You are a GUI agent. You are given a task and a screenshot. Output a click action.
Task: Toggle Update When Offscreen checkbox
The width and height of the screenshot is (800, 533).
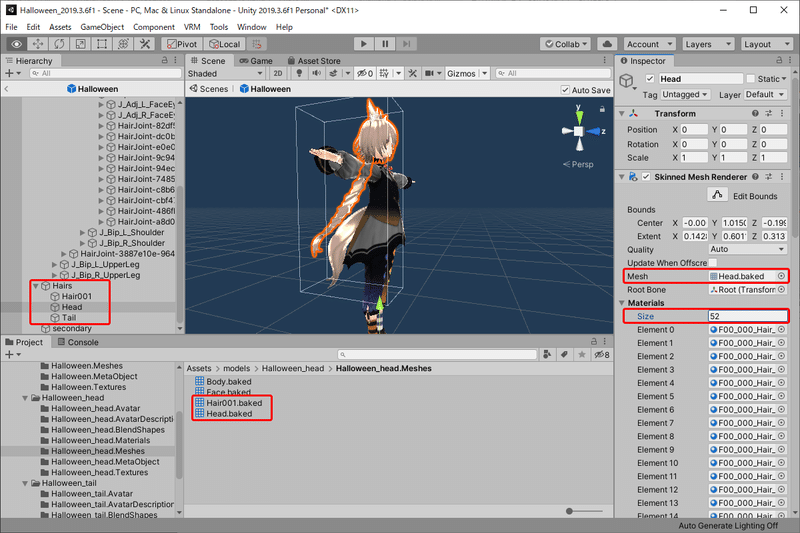pyautogui.click(x=713, y=263)
